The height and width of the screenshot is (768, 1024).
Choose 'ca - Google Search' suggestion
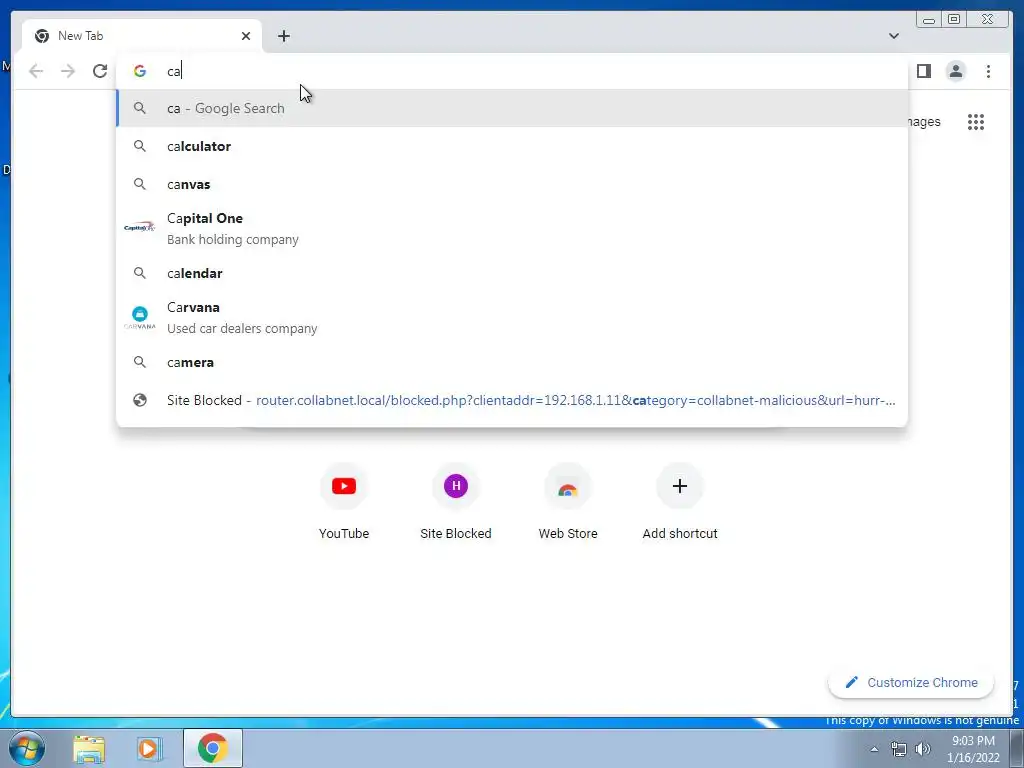point(512,108)
